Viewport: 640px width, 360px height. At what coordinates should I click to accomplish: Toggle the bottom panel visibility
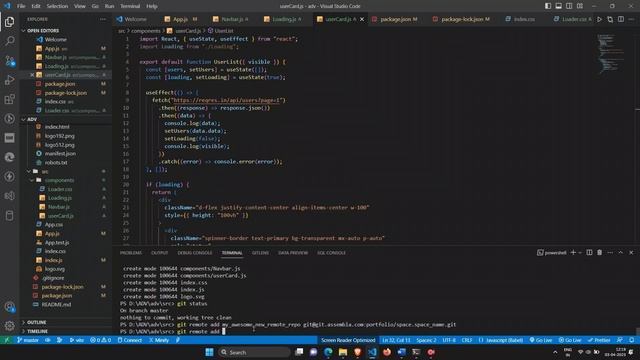(x=558, y=6)
